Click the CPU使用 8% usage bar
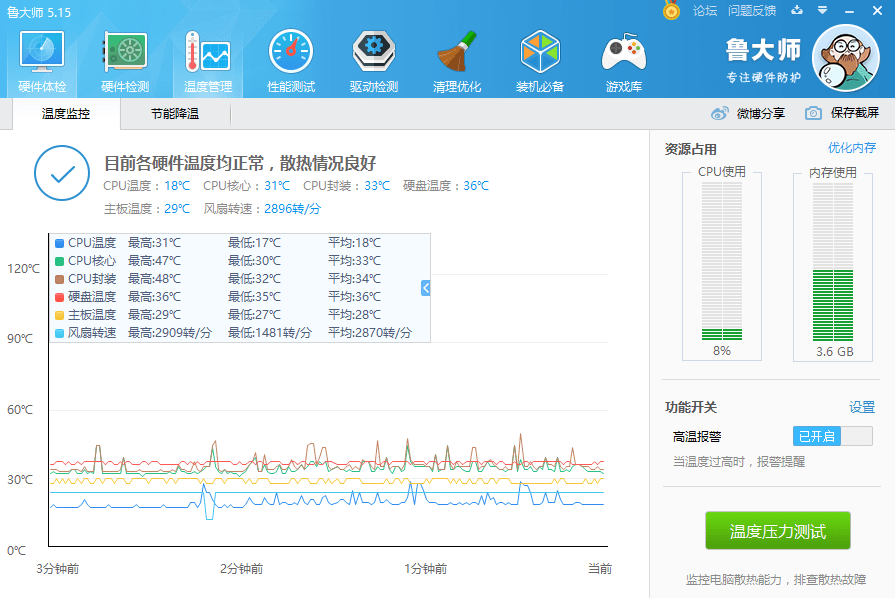 click(721, 261)
